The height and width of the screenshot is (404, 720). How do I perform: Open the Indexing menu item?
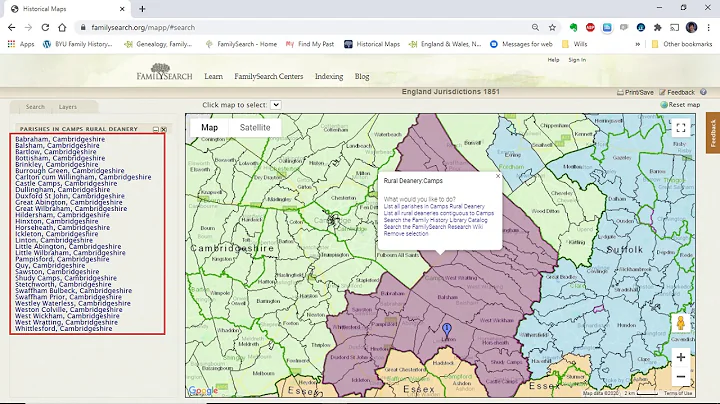(x=329, y=76)
